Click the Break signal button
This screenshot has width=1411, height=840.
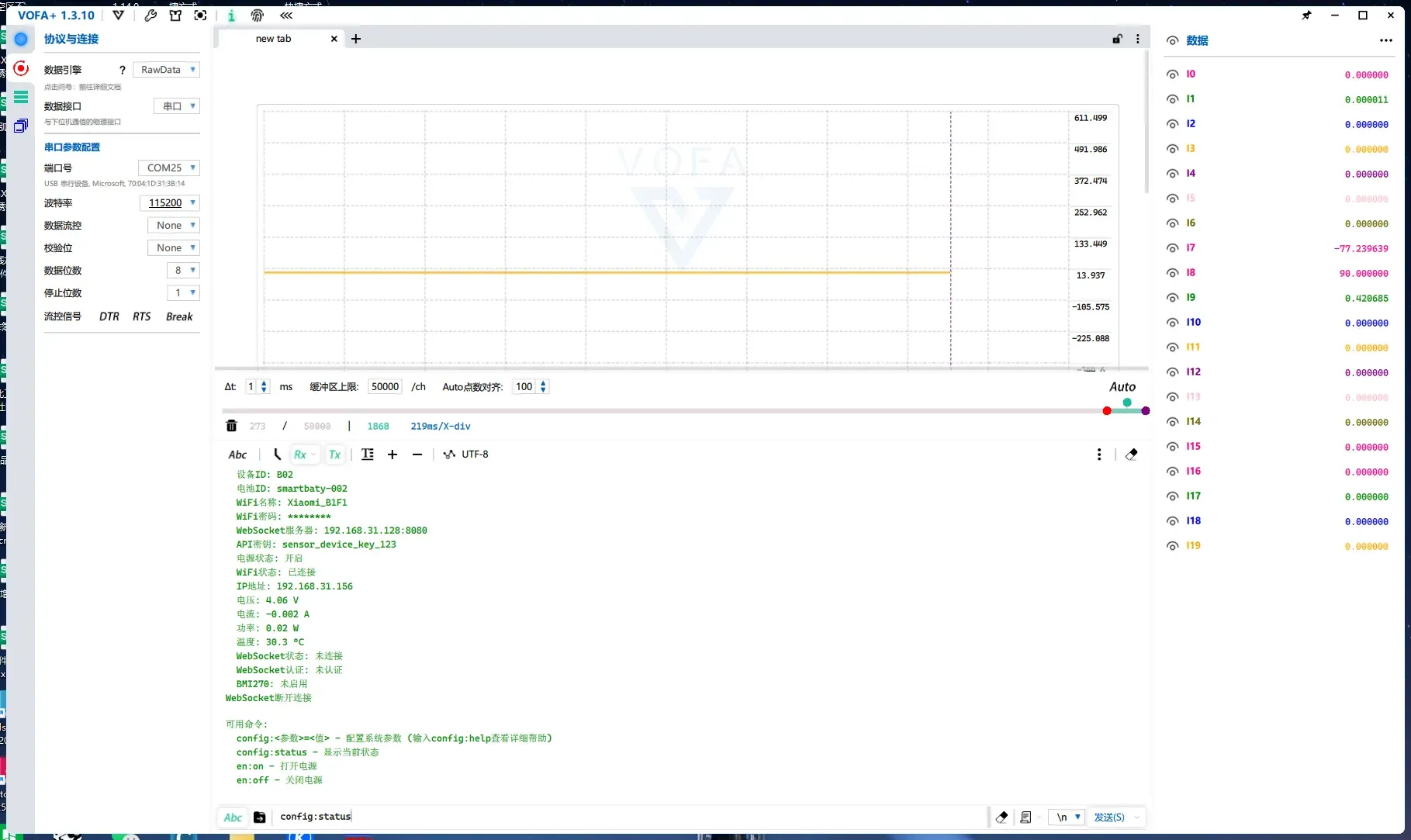[179, 316]
